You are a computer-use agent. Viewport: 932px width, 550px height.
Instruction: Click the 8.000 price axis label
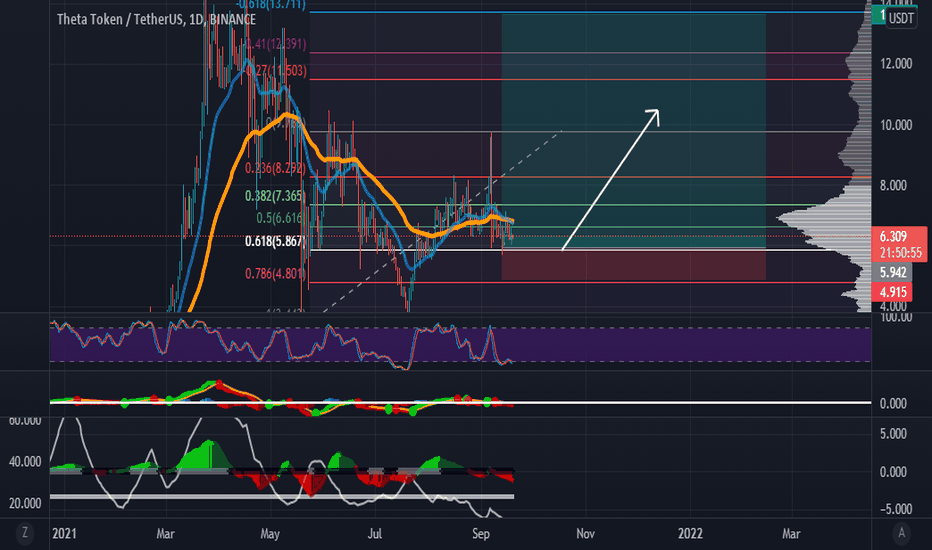(893, 186)
